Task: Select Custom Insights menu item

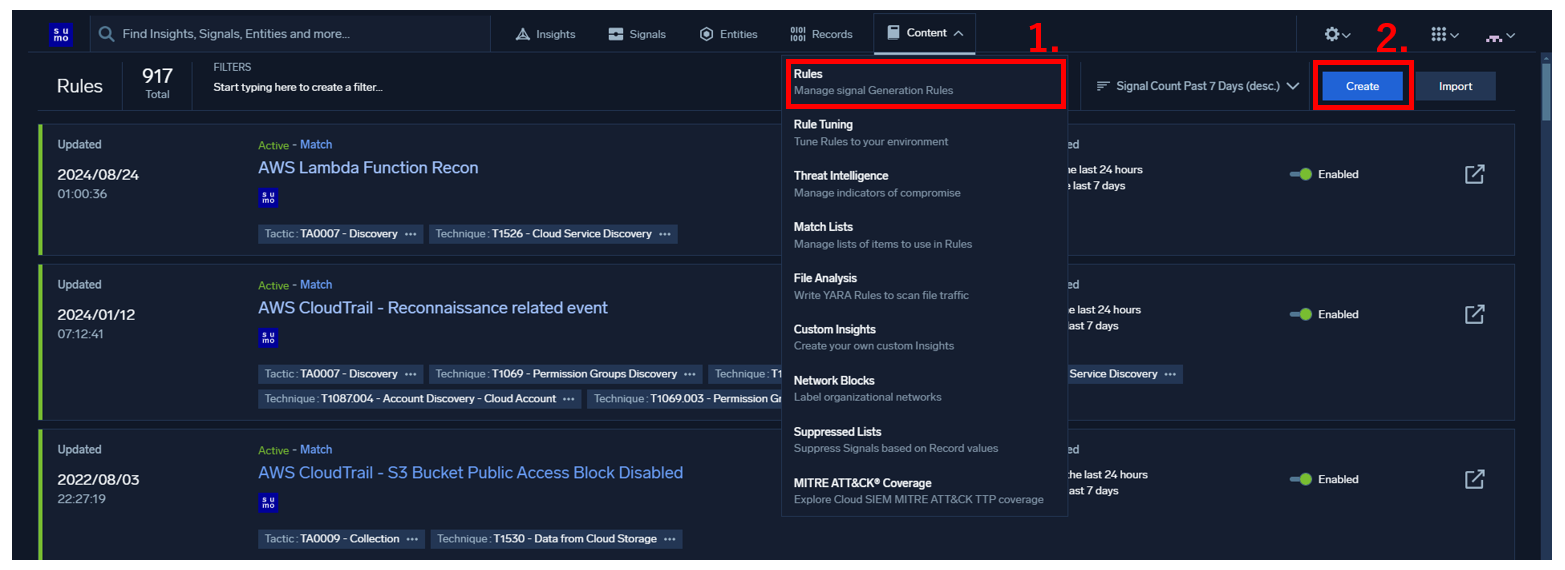Action: pos(925,337)
